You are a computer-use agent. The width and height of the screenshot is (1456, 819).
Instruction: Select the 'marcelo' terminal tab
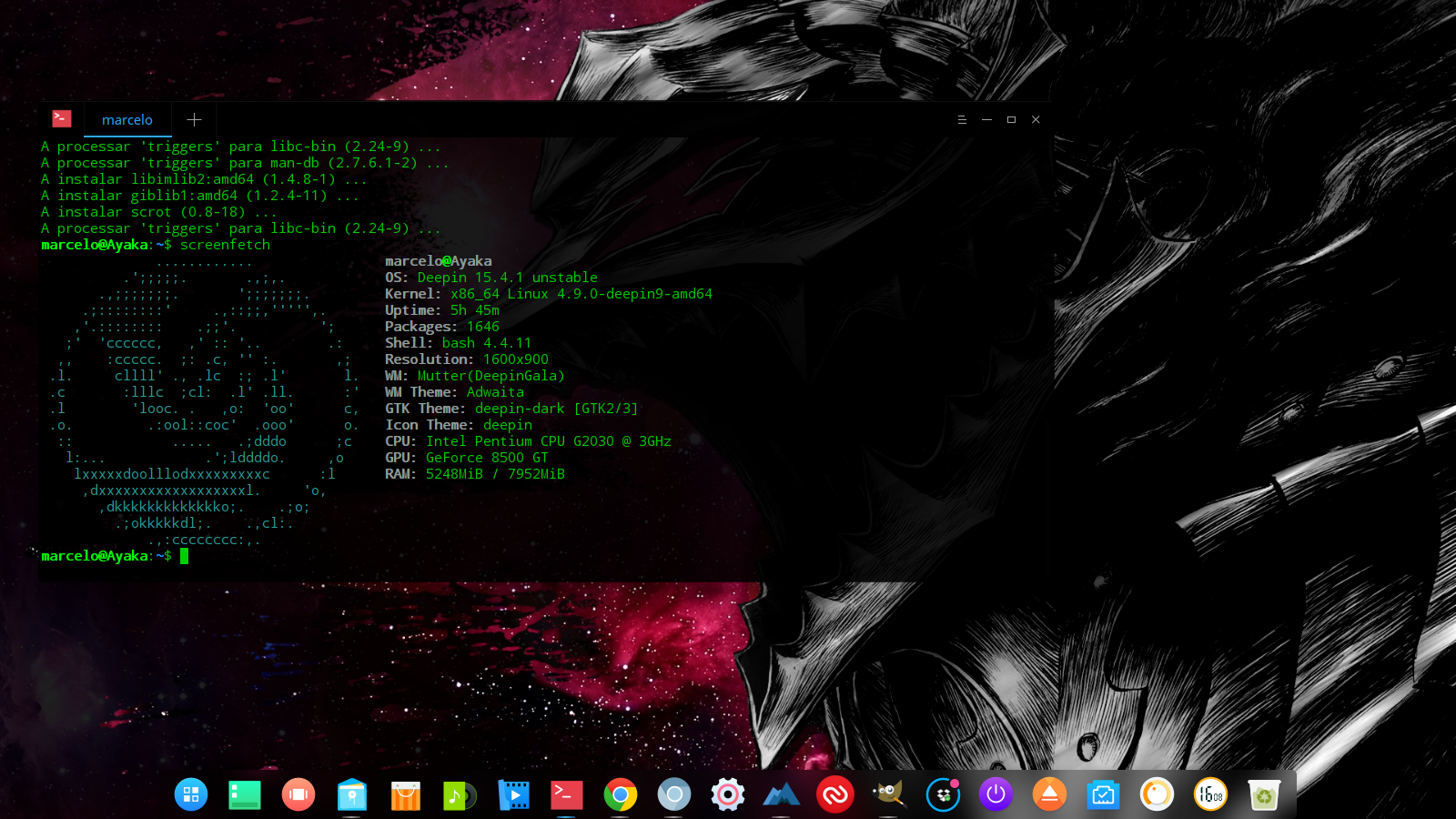127,119
